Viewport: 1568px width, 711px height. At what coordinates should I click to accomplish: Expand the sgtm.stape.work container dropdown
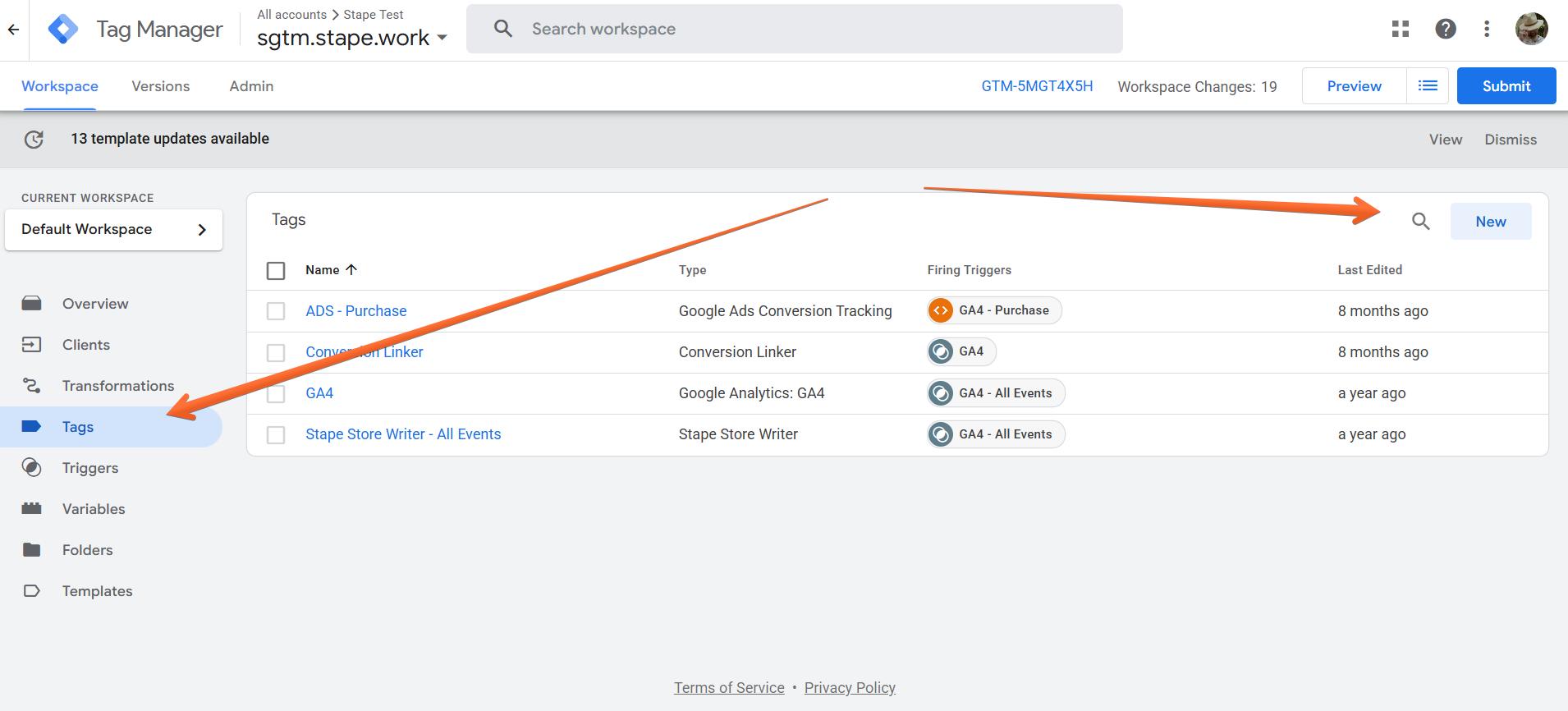point(442,38)
